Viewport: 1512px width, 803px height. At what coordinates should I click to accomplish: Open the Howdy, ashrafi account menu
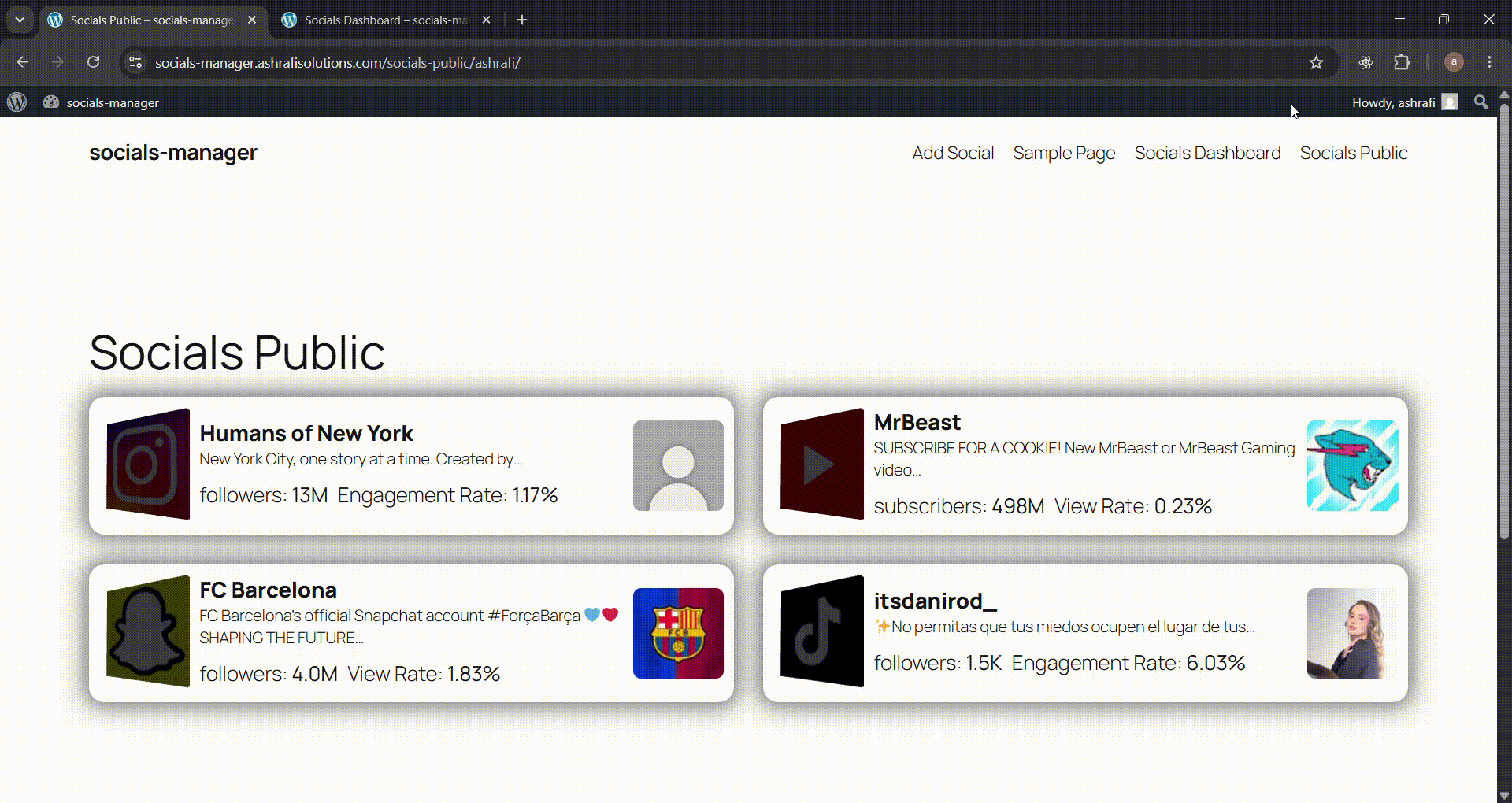click(x=1405, y=102)
